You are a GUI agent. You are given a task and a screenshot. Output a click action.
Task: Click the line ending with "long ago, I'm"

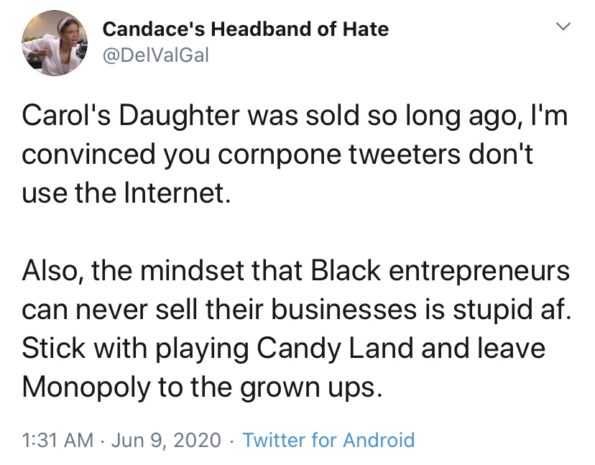295,116
